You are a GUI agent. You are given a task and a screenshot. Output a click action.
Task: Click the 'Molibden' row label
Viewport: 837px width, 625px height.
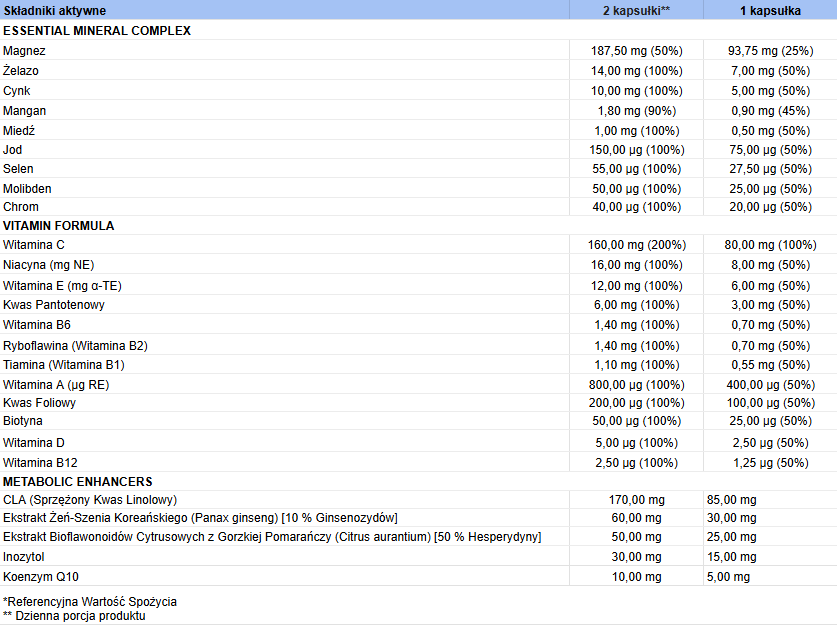point(27,189)
